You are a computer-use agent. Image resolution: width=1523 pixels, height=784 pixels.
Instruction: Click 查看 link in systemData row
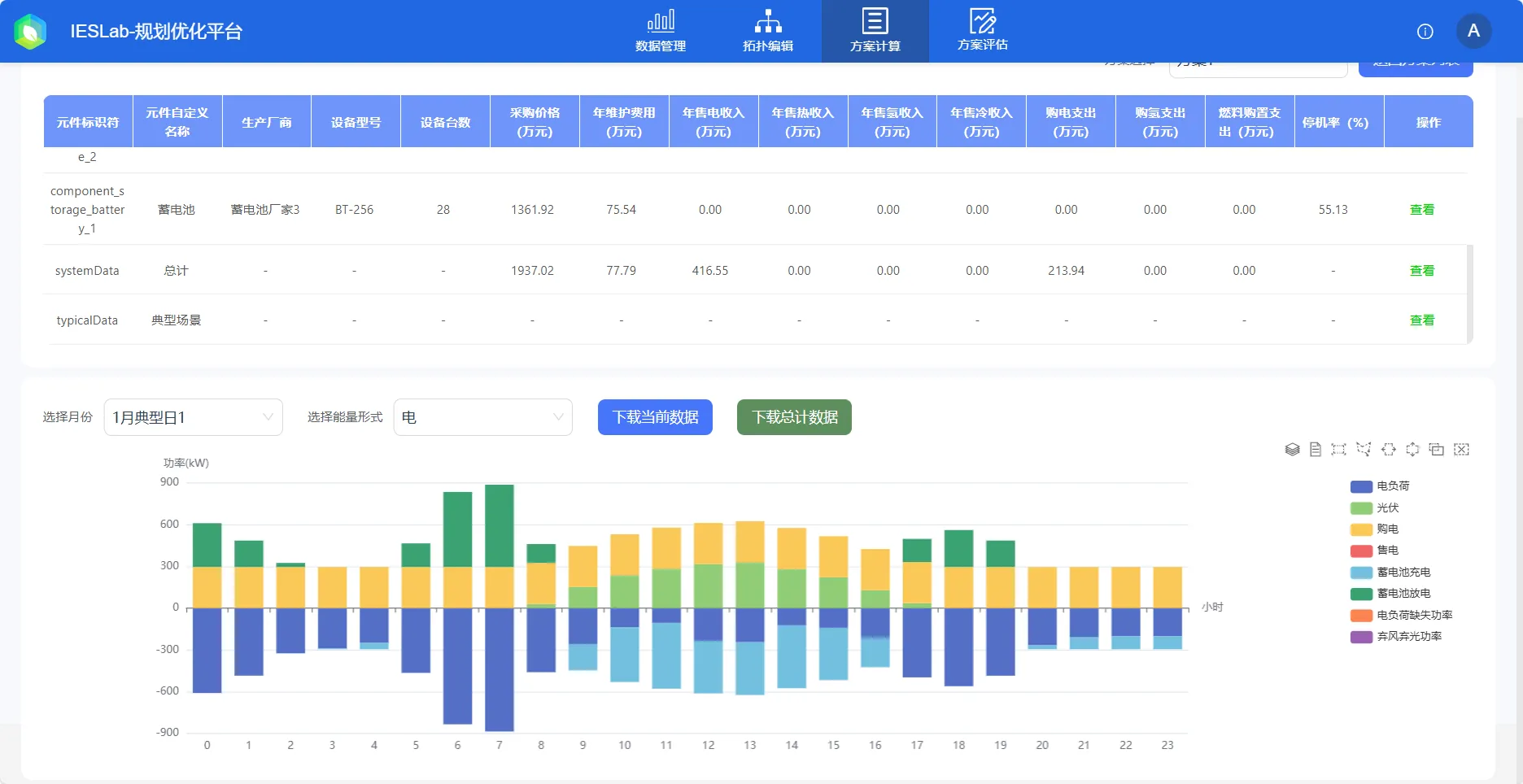point(1422,271)
